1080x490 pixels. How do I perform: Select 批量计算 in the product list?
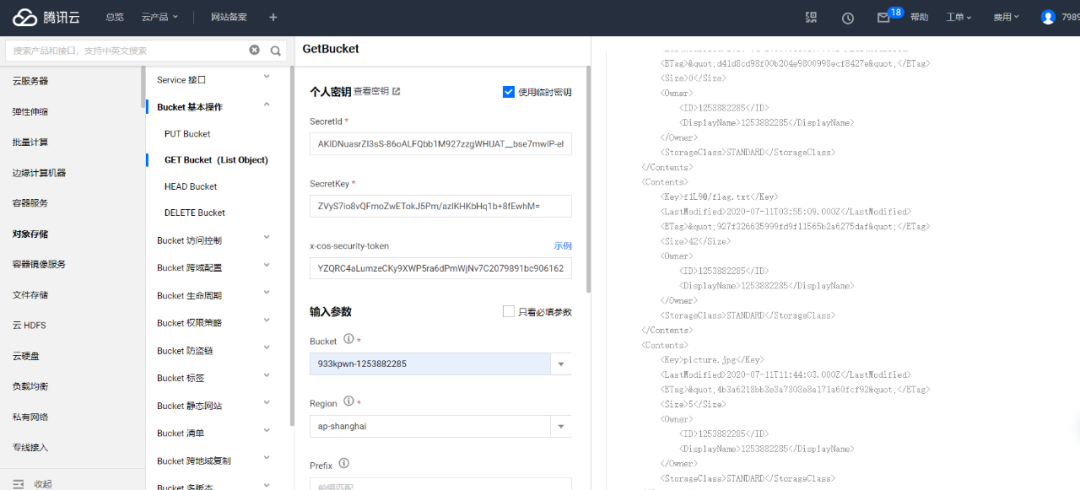pos(30,142)
